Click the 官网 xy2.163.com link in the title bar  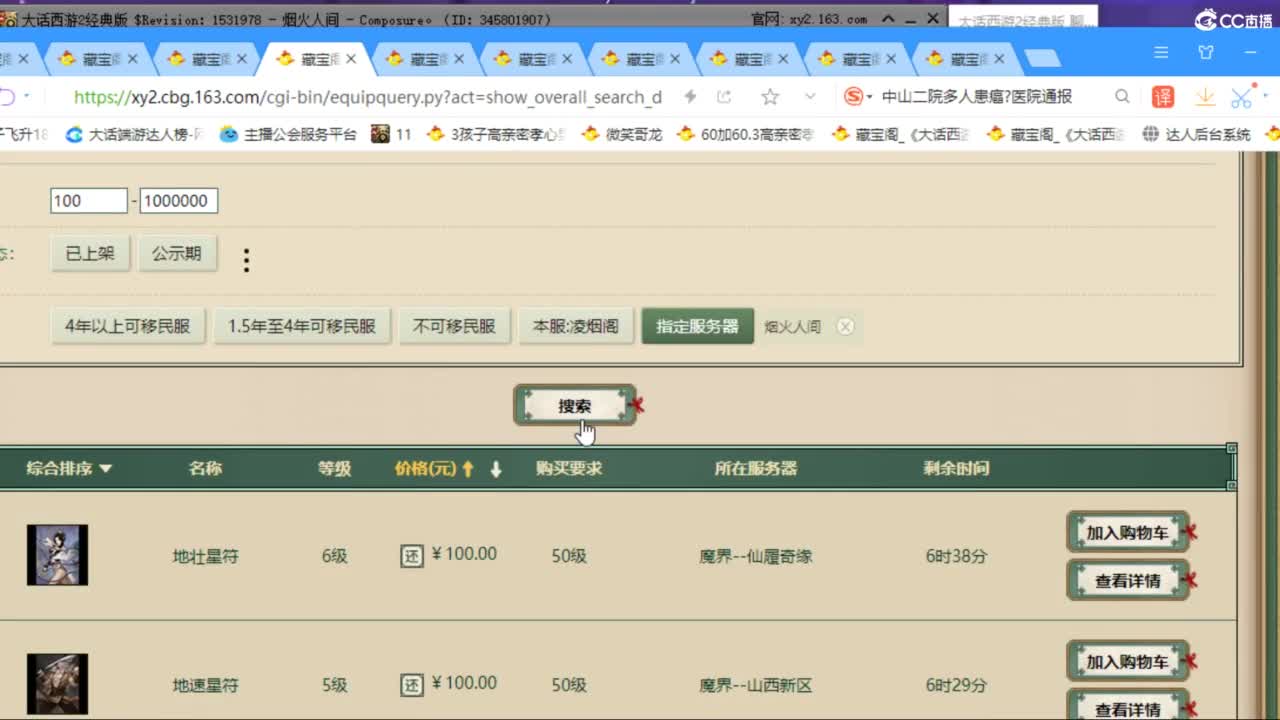point(809,19)
